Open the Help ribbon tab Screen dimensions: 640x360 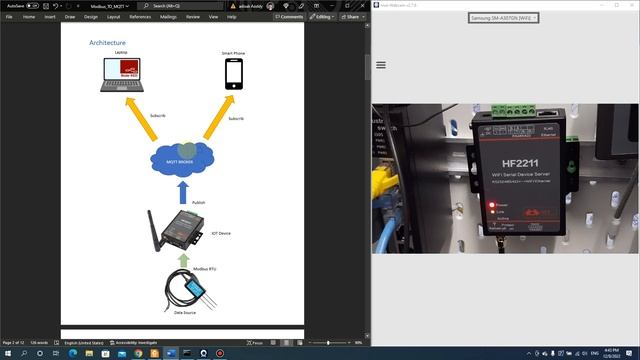231,17
